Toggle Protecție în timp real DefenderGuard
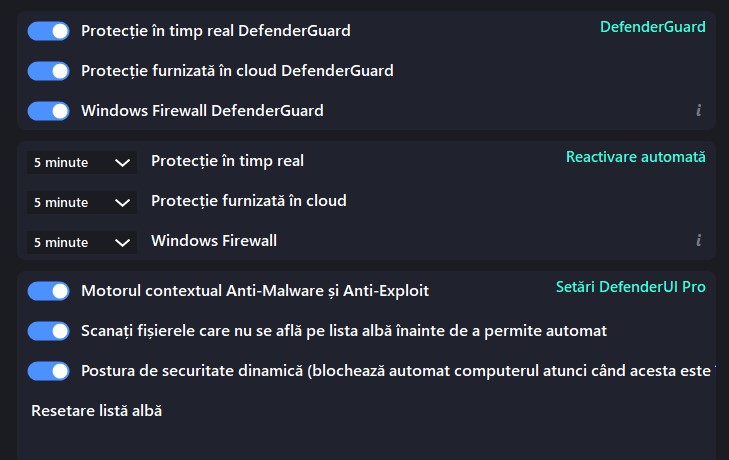 pos(48,31)
